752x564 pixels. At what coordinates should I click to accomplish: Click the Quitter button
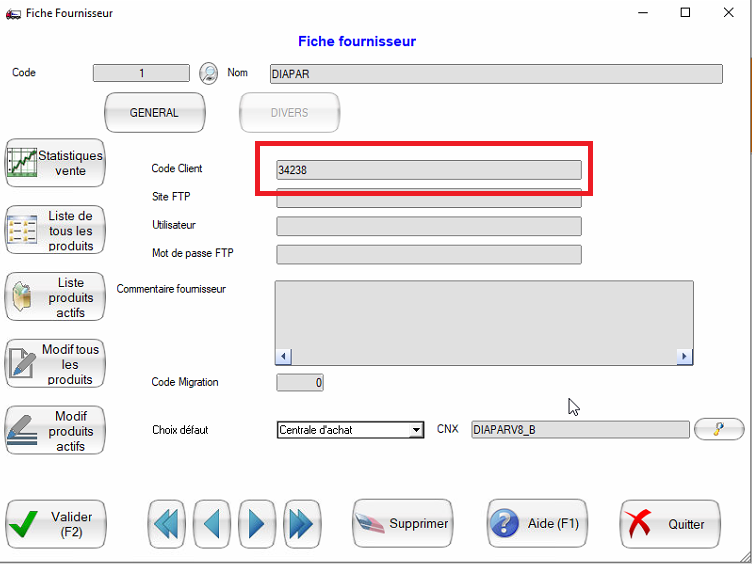[669, 524]
